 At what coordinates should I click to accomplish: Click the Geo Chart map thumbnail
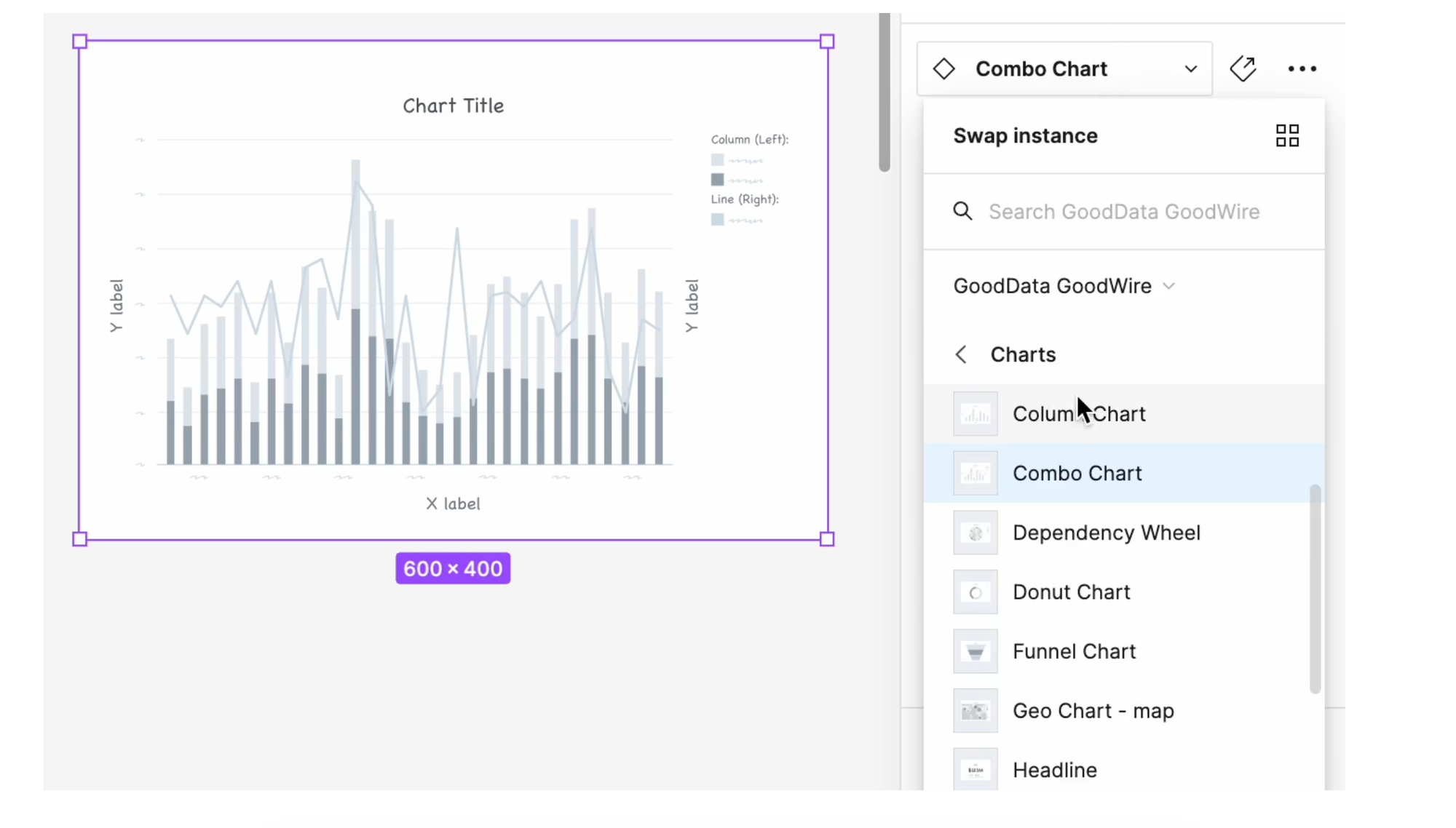coord(976,711)
